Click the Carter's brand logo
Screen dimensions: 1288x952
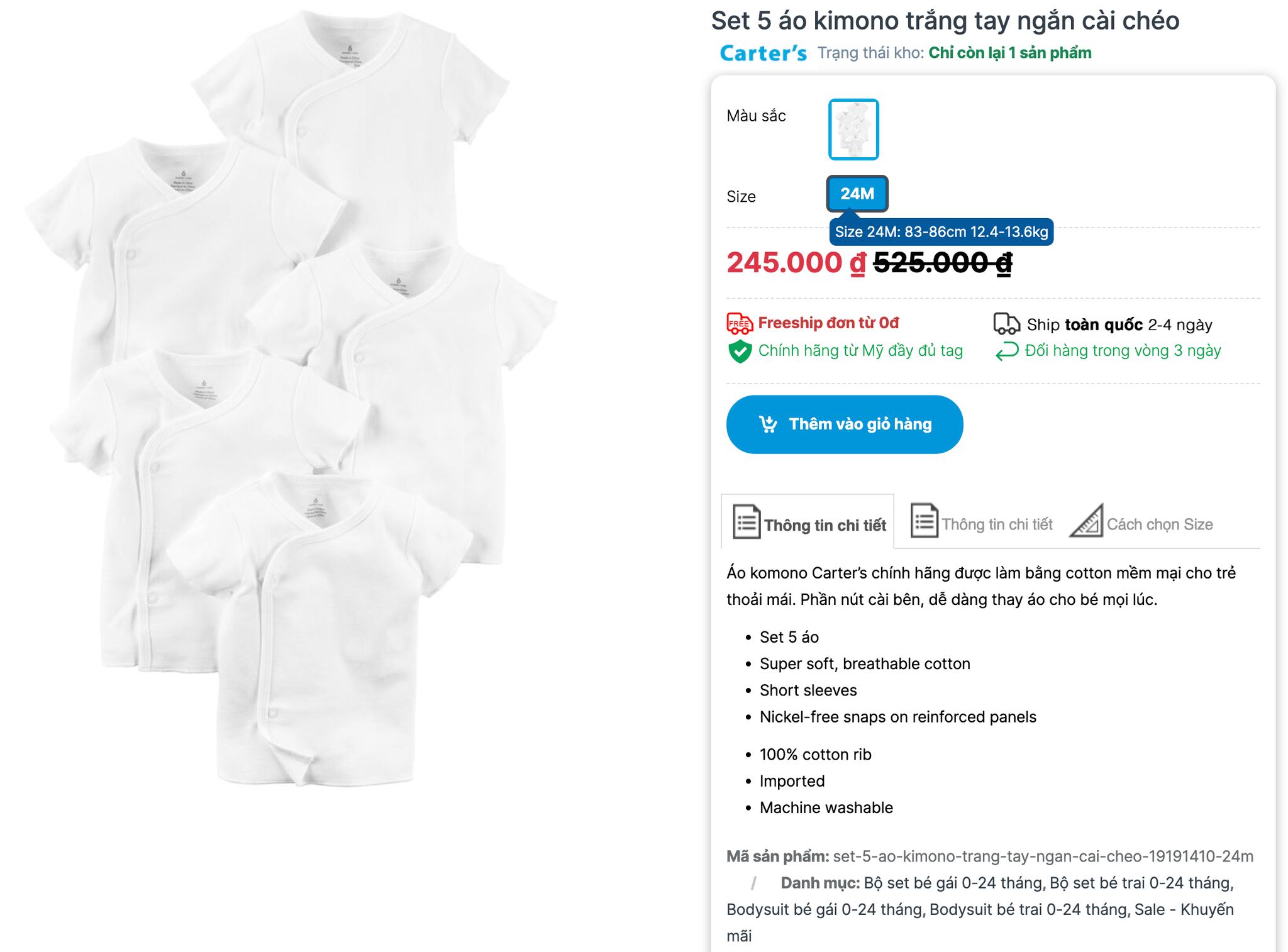(x=763, y=53)
